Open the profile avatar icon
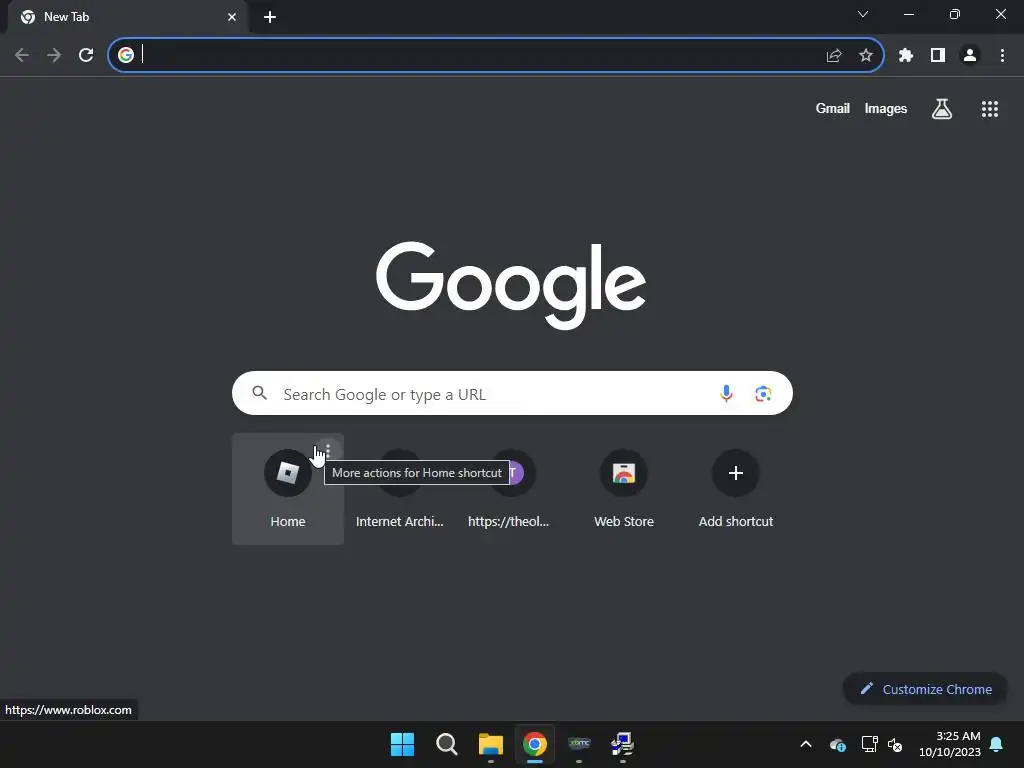The width and height of the screenshot is (1024, 768). point(970,55)
